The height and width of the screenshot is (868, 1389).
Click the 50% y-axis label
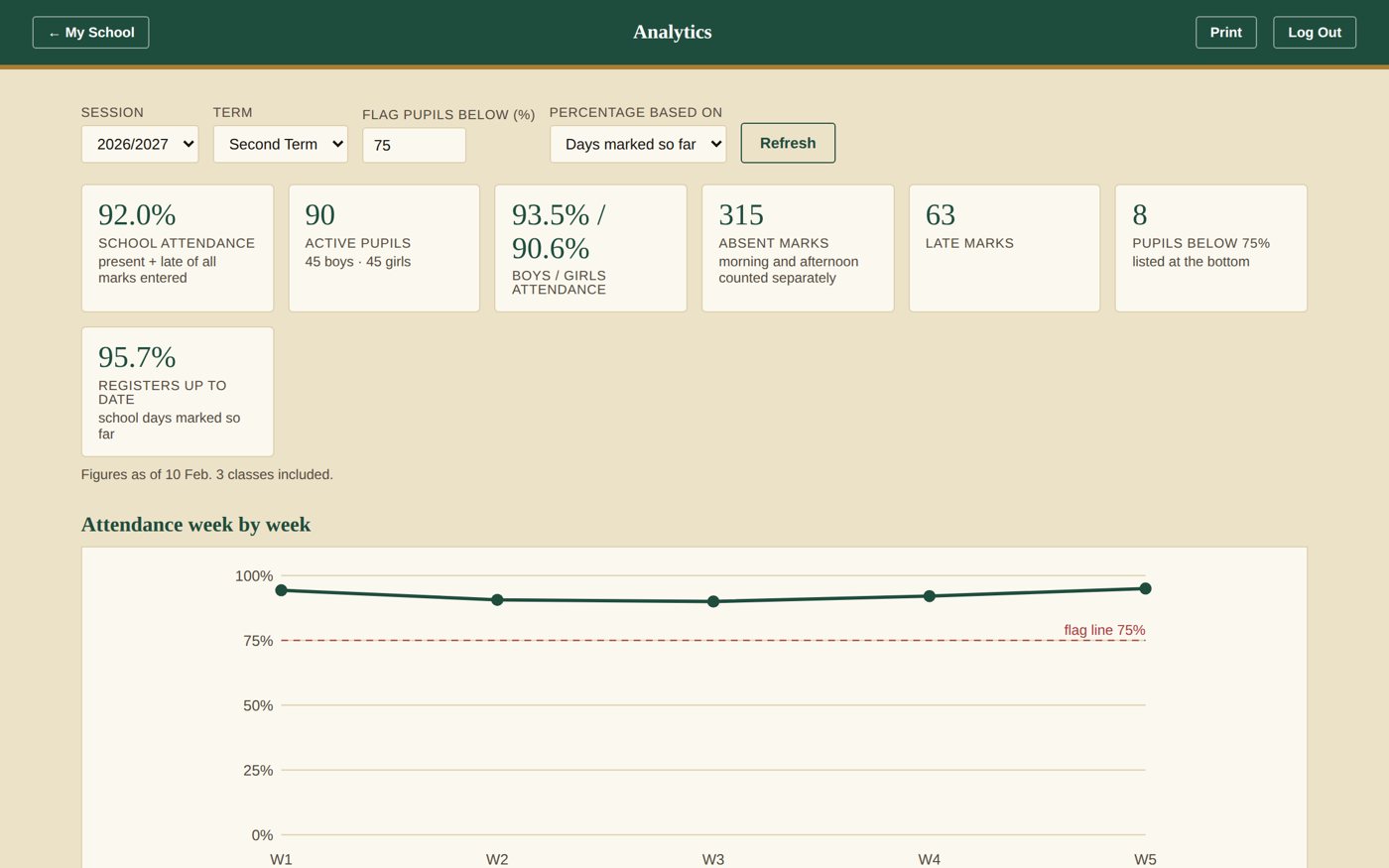click(x=258, y=705)
